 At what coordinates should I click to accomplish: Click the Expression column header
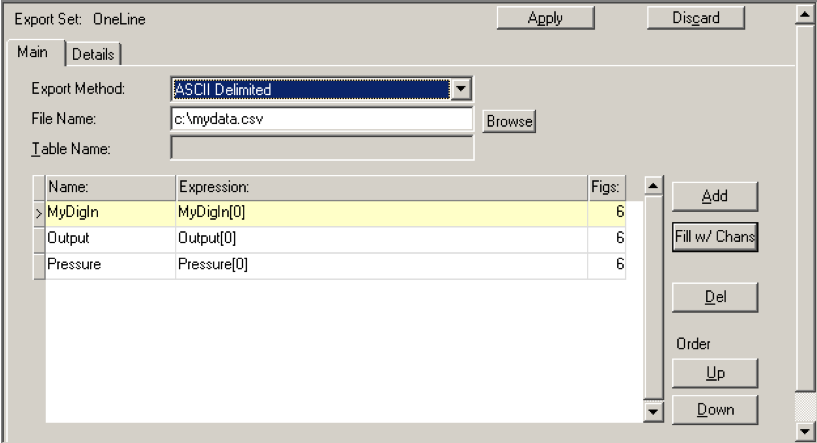[x=380, y=186]
